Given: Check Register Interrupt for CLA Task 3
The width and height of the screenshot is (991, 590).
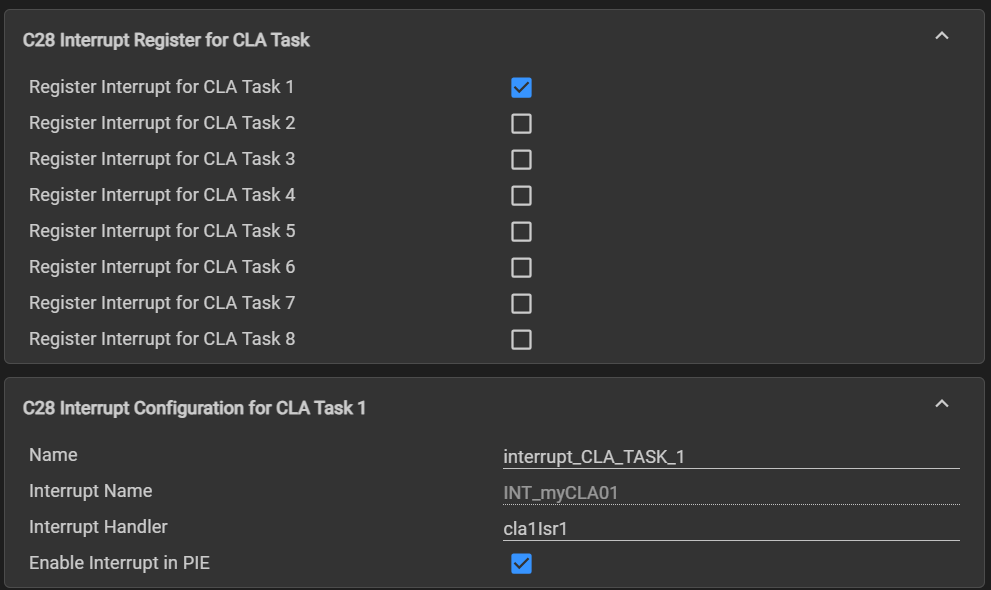Looking at the screenshot, I should [x=521, y=160].
